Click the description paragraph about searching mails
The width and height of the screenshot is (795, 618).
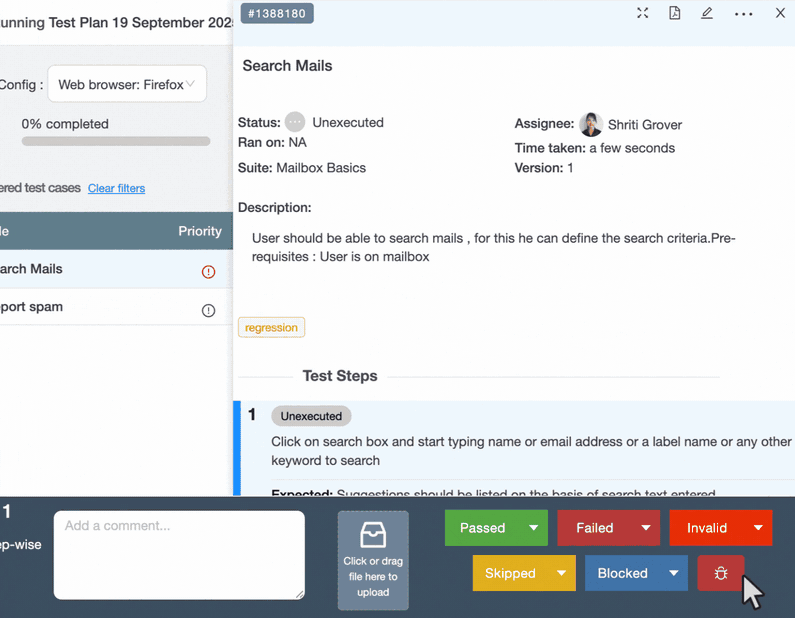(x=493, y=247)
